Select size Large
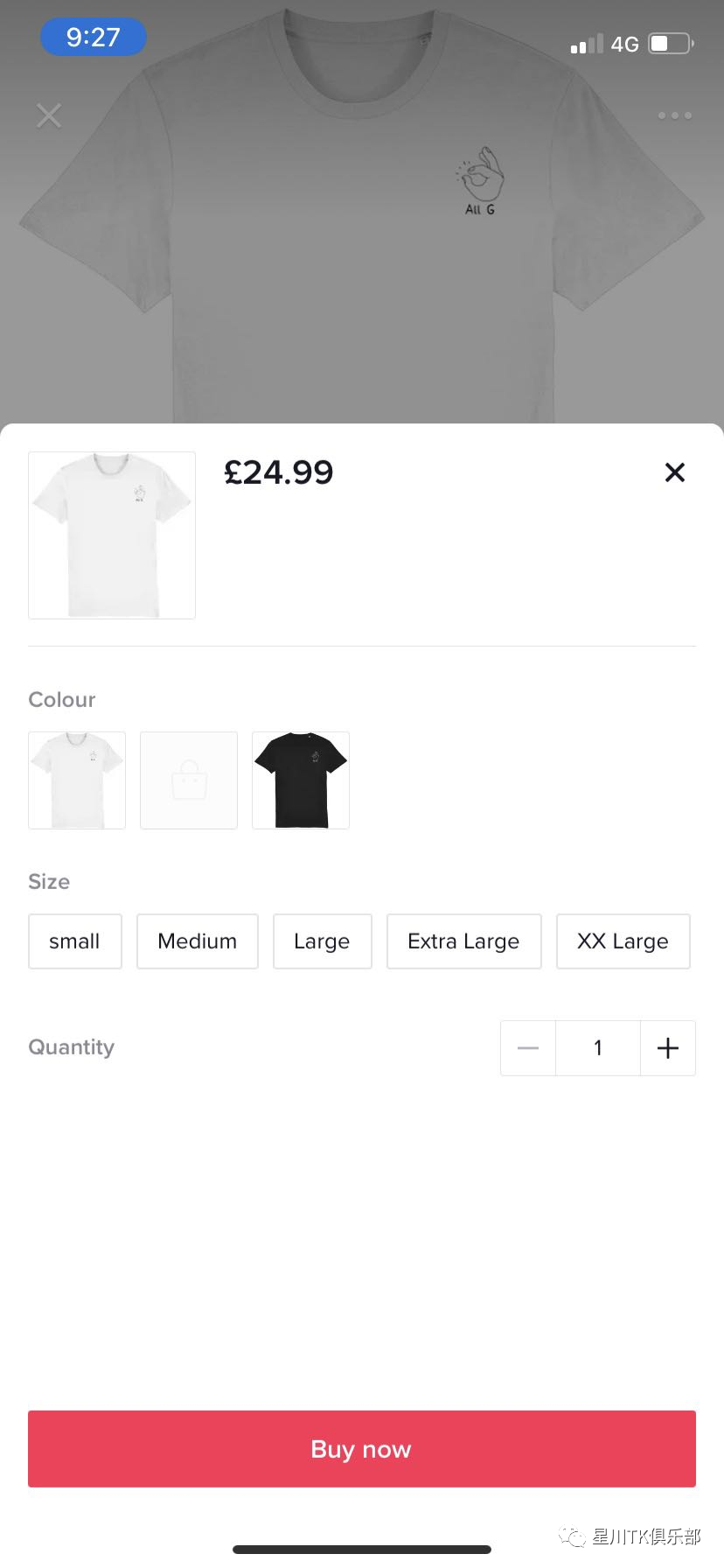Image resolution: width=724 pixels, height=1568 pixels. 322,941
